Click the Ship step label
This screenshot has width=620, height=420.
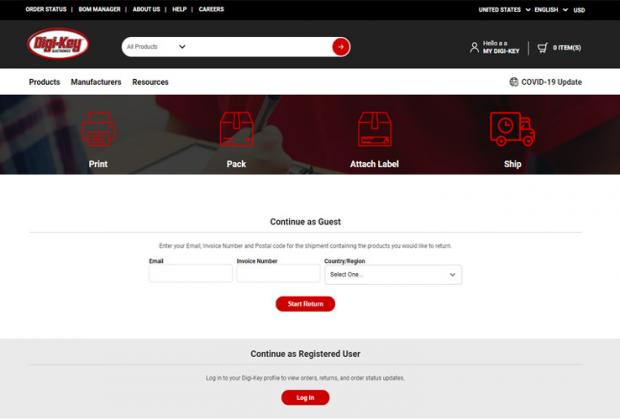512,164
